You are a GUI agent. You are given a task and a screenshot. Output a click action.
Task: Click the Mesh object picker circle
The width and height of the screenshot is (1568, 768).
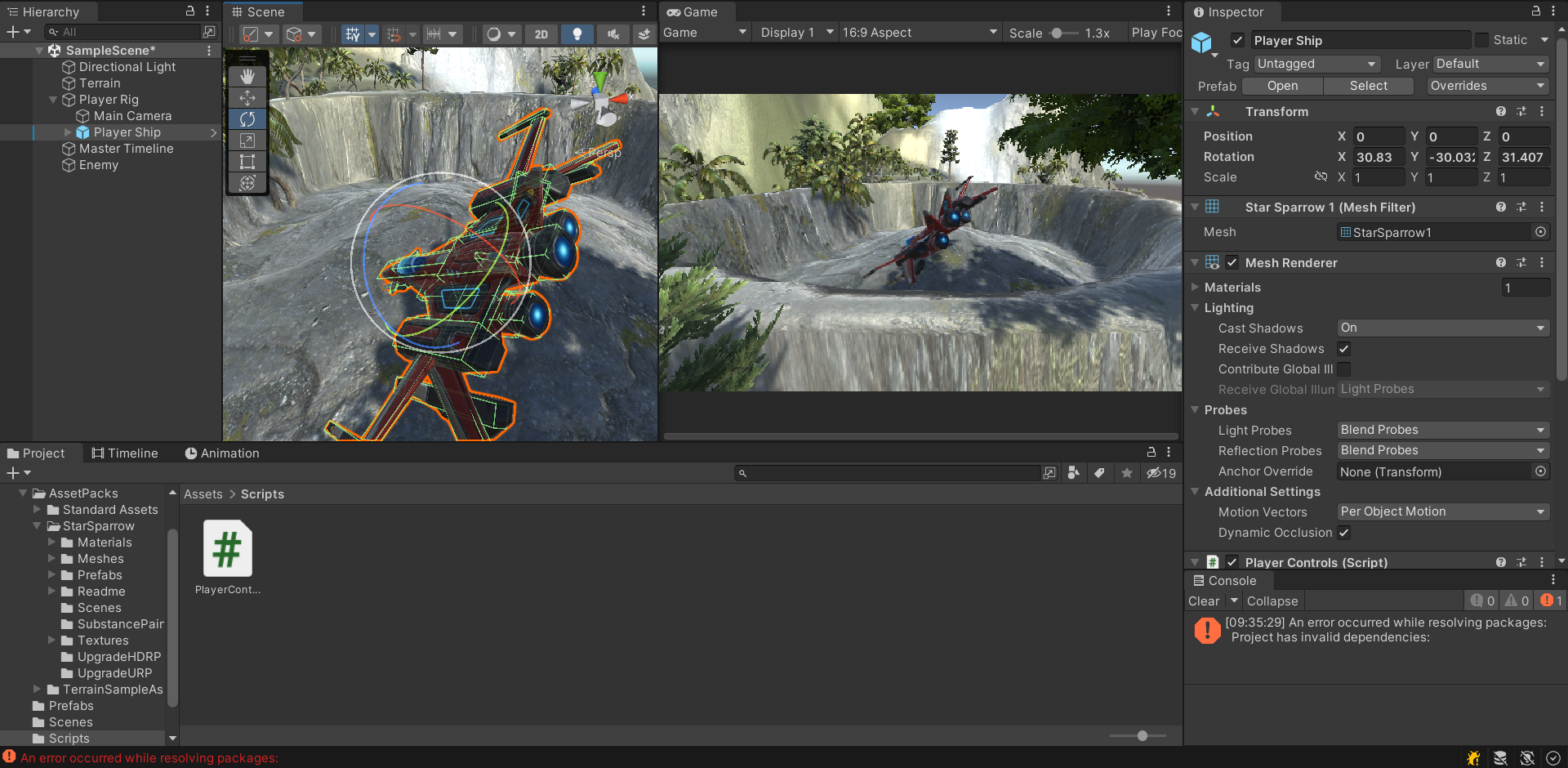click(x=1540, y=232)
